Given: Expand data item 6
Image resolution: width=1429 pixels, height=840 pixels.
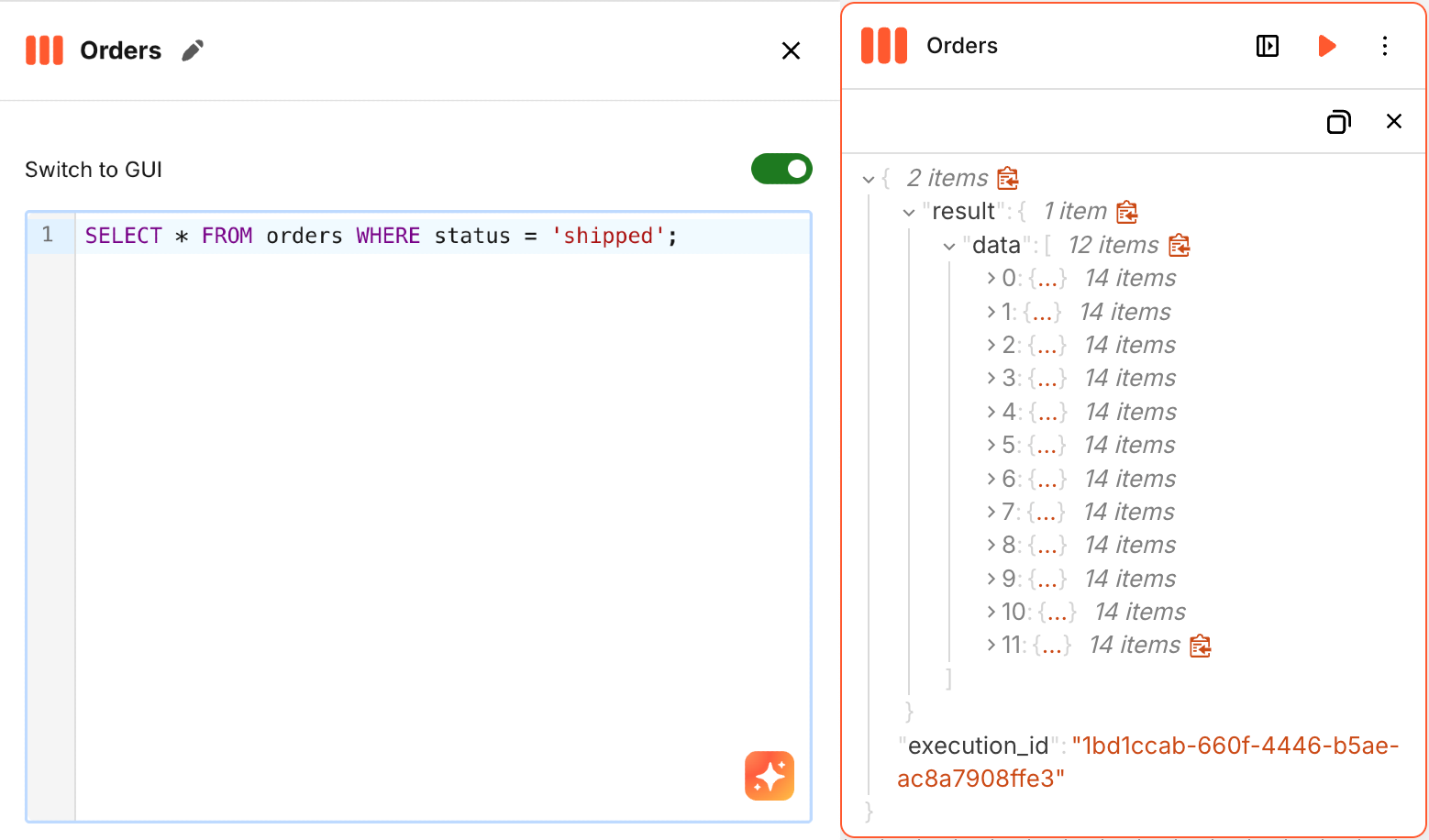Looking at the screenshot, I should point(991,479).
